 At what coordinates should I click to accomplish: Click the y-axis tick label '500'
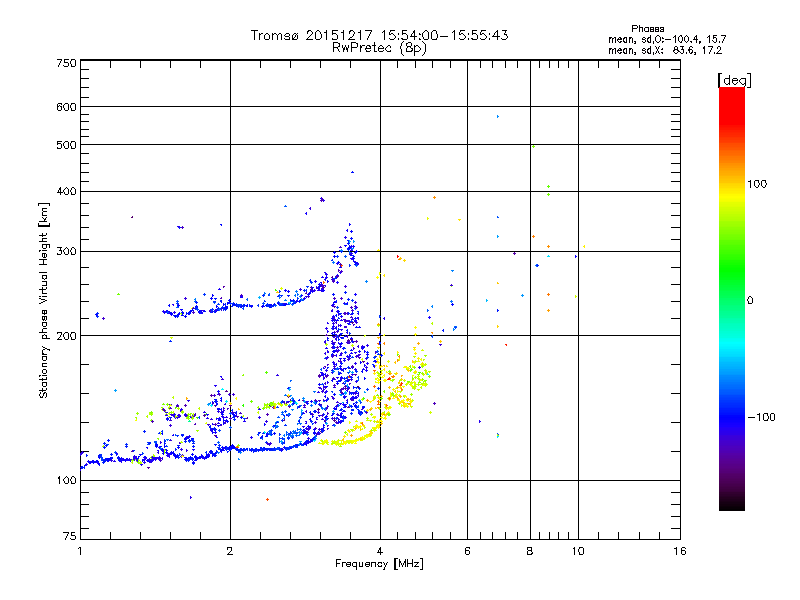pos(66,145)
